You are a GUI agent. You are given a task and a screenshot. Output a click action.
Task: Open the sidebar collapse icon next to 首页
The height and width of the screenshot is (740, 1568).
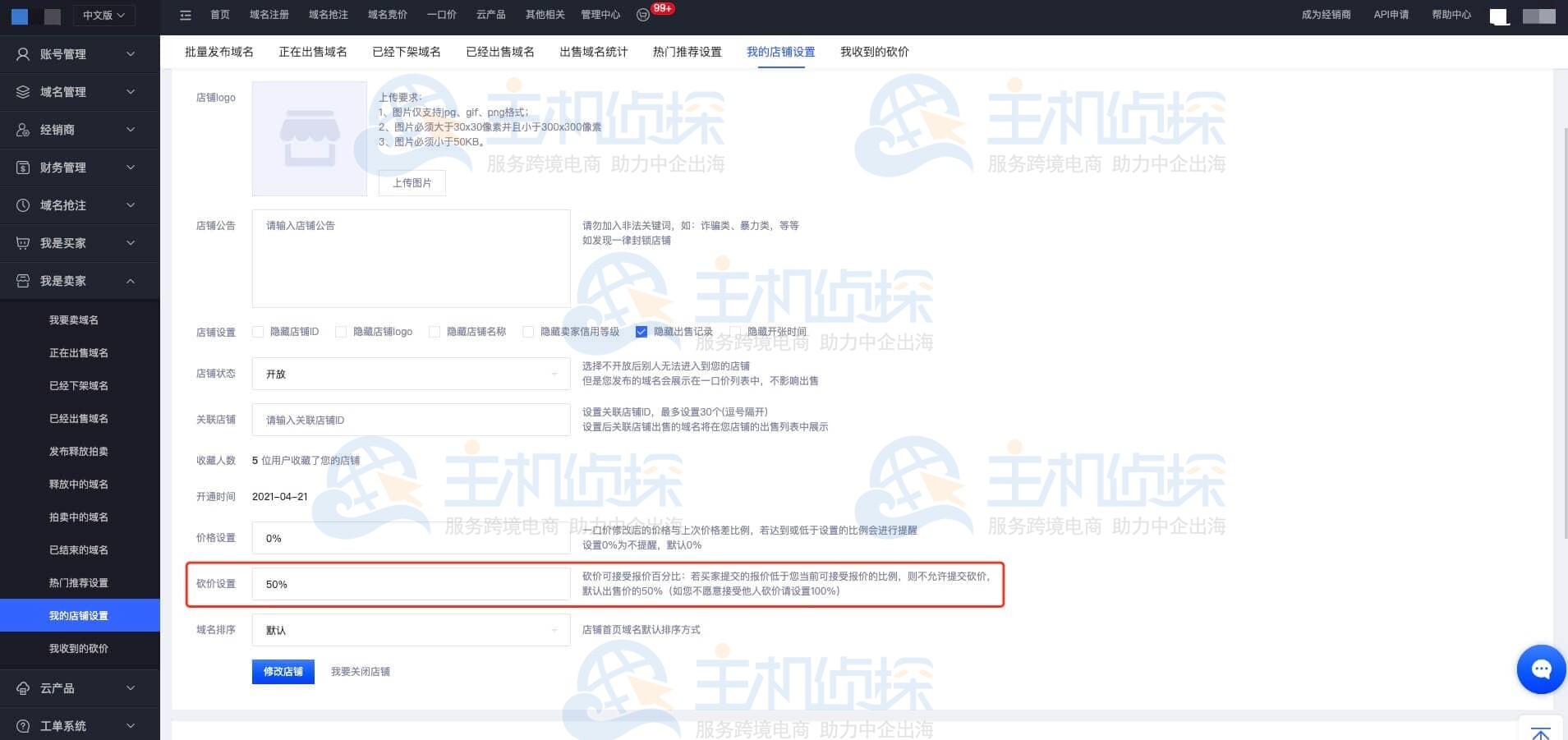[x=186, y=14]
